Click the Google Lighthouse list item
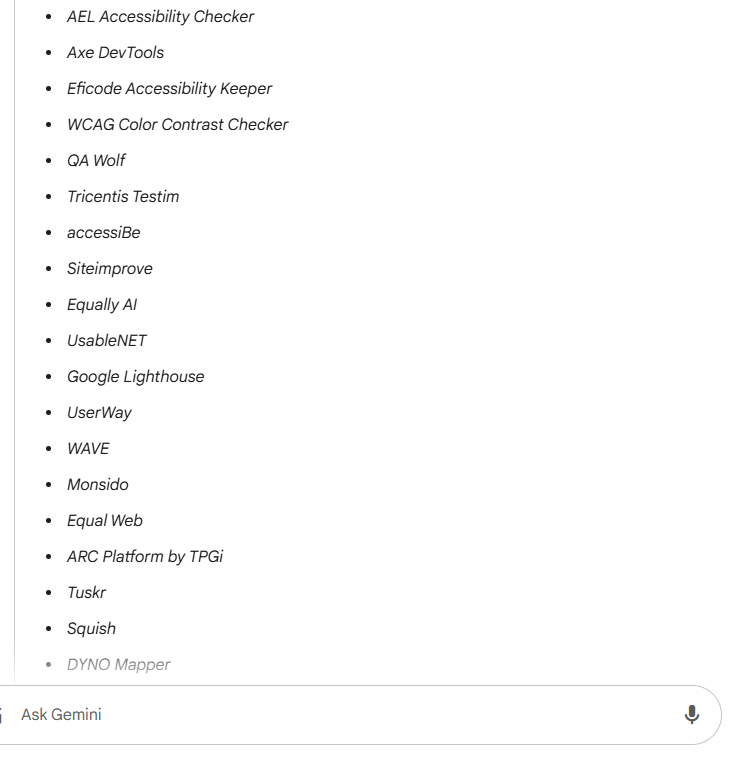 tap(135, 377)
